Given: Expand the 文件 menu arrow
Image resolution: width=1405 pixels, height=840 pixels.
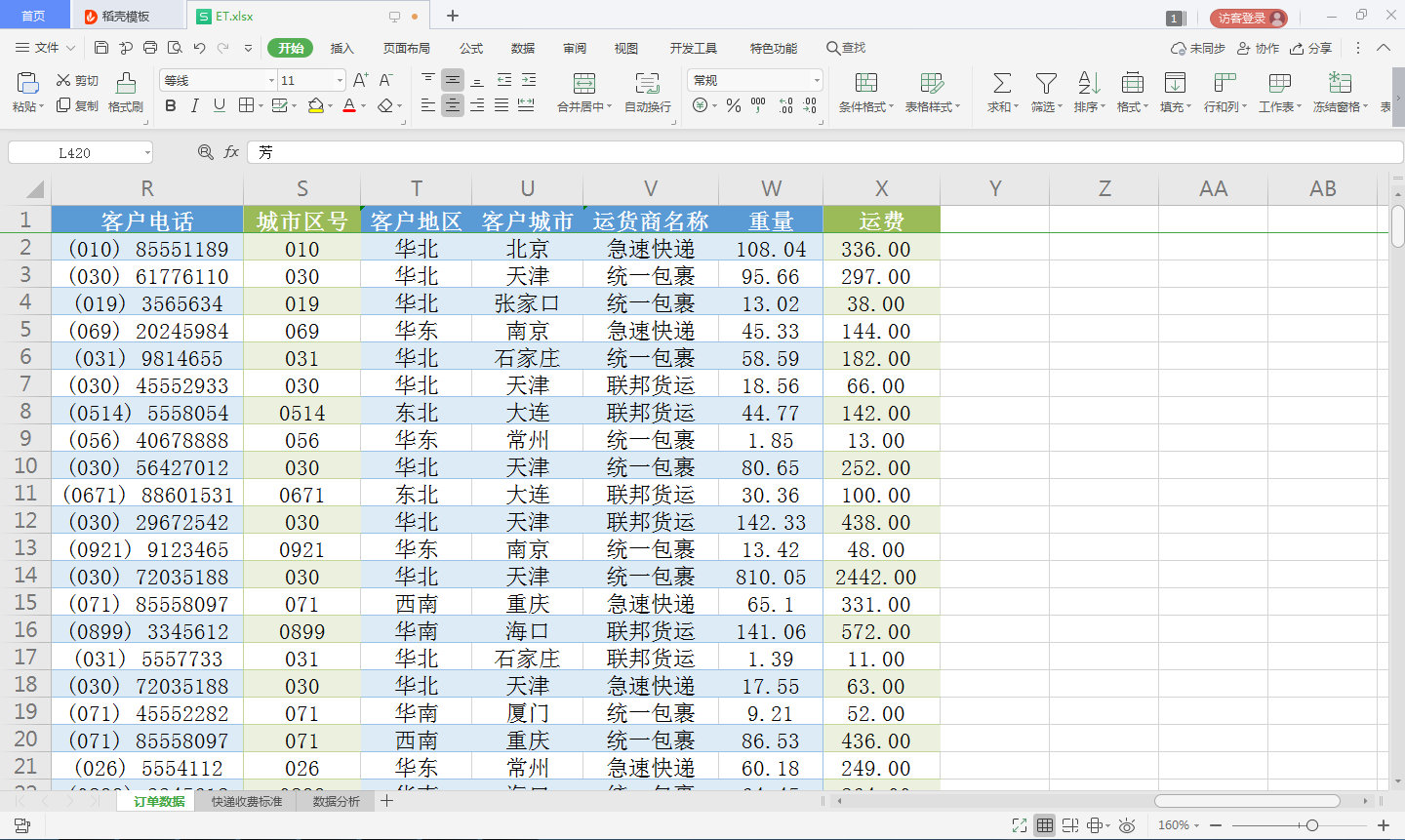Looking at the screenshot, I should [x=70, y=48].
